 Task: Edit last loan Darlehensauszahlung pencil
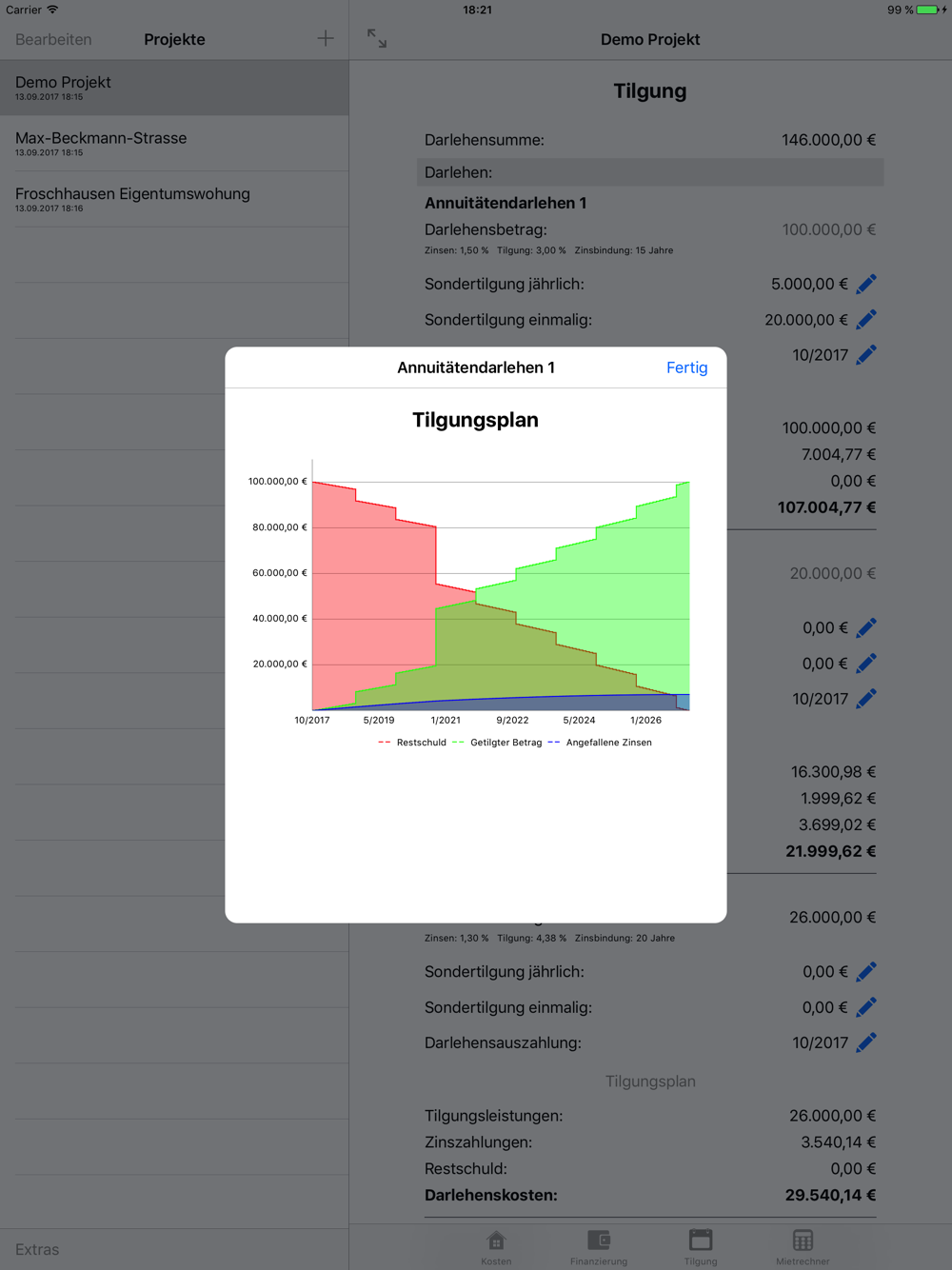tap(866, 1042)
